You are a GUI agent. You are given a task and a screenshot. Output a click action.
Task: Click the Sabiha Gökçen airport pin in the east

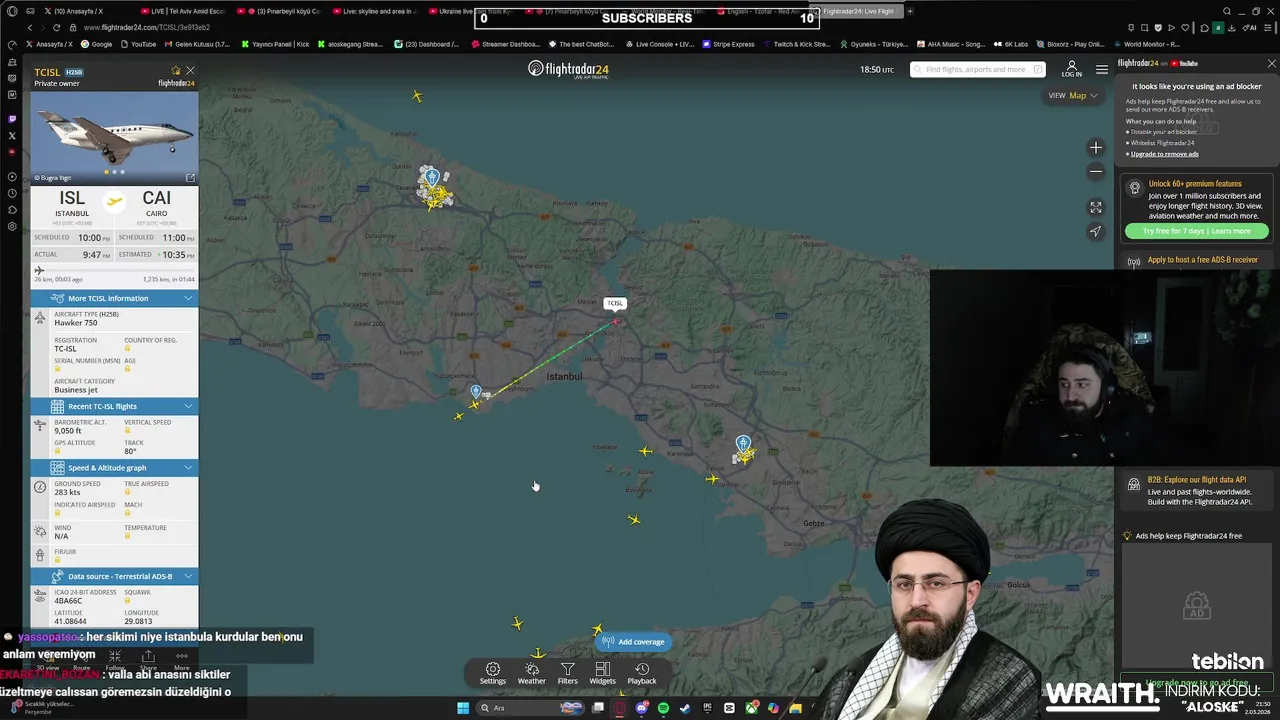[743, 443]
